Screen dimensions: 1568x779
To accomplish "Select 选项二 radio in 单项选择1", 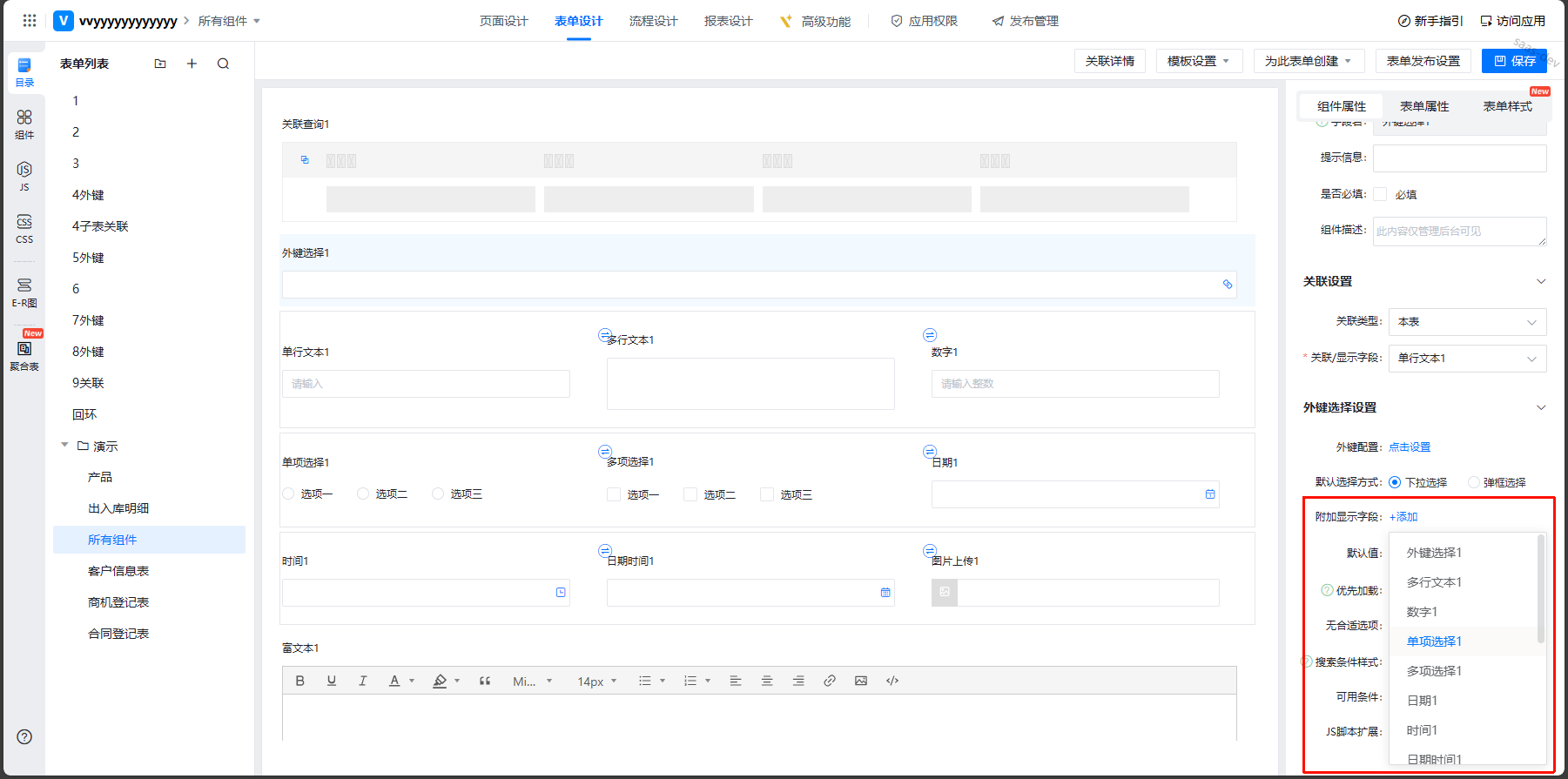I will (x=363, y=494).
